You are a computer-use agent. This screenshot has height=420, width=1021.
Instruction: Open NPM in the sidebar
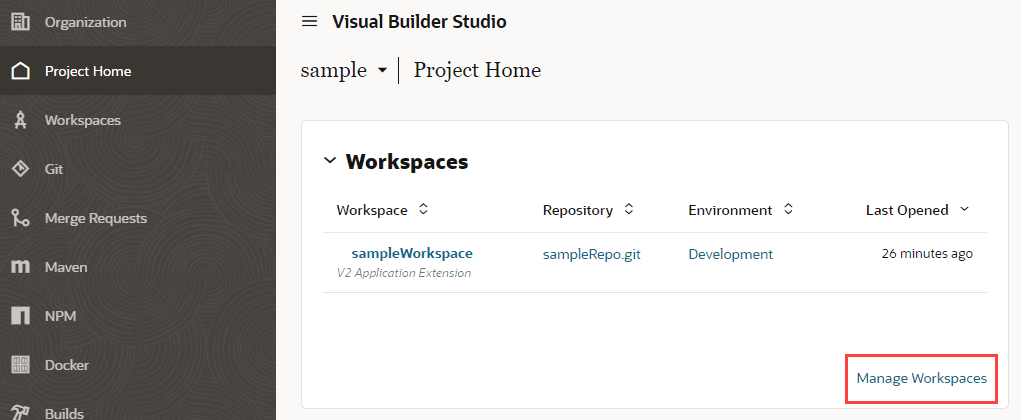[137, 316]
